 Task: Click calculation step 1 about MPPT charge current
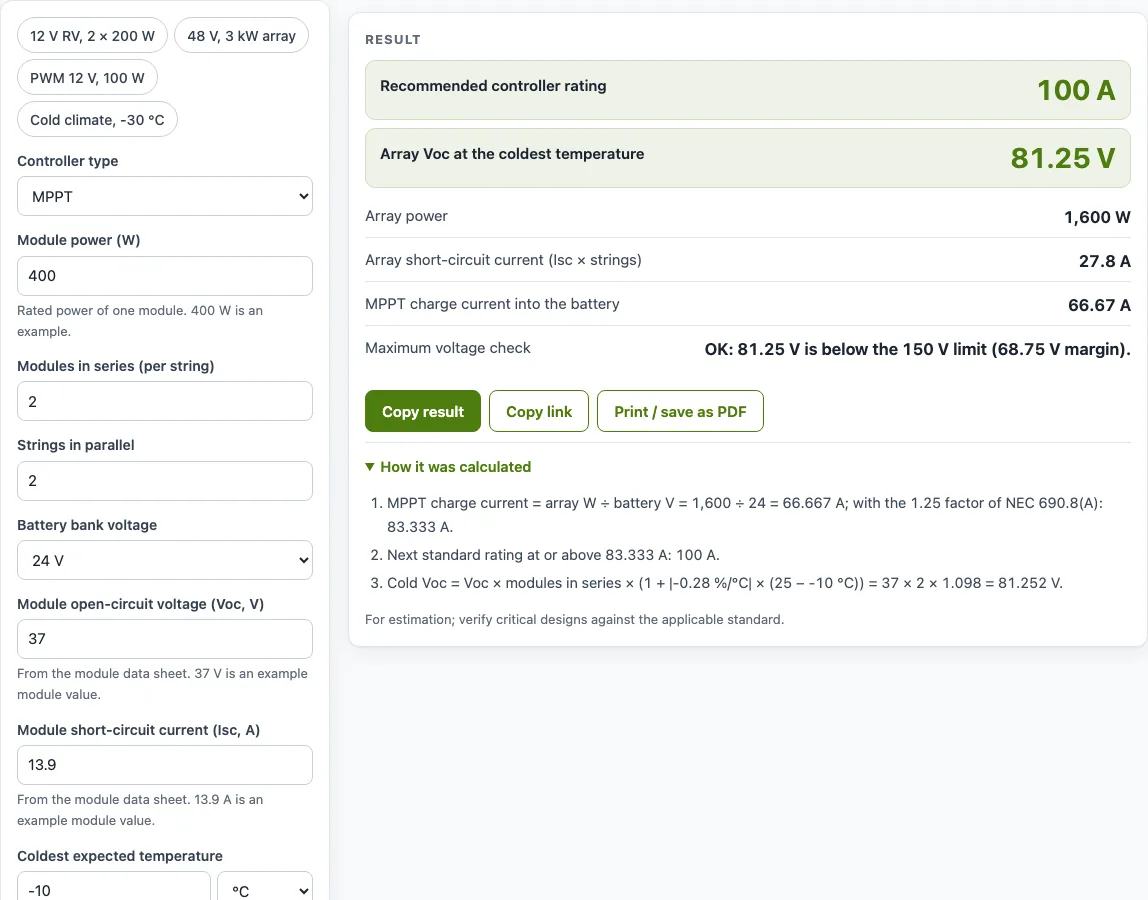coord(745,515)
